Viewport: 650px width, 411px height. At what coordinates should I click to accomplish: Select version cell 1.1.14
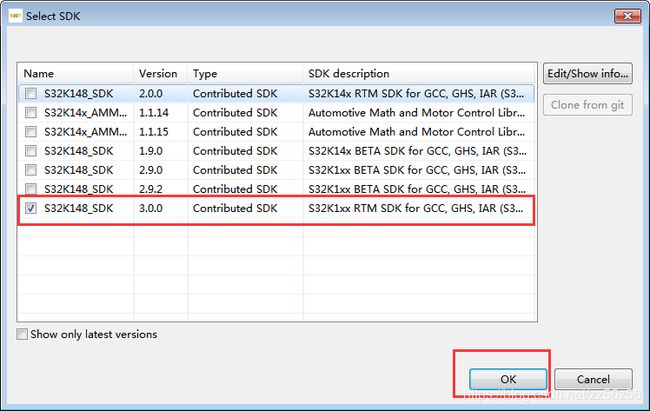point(154,113)
